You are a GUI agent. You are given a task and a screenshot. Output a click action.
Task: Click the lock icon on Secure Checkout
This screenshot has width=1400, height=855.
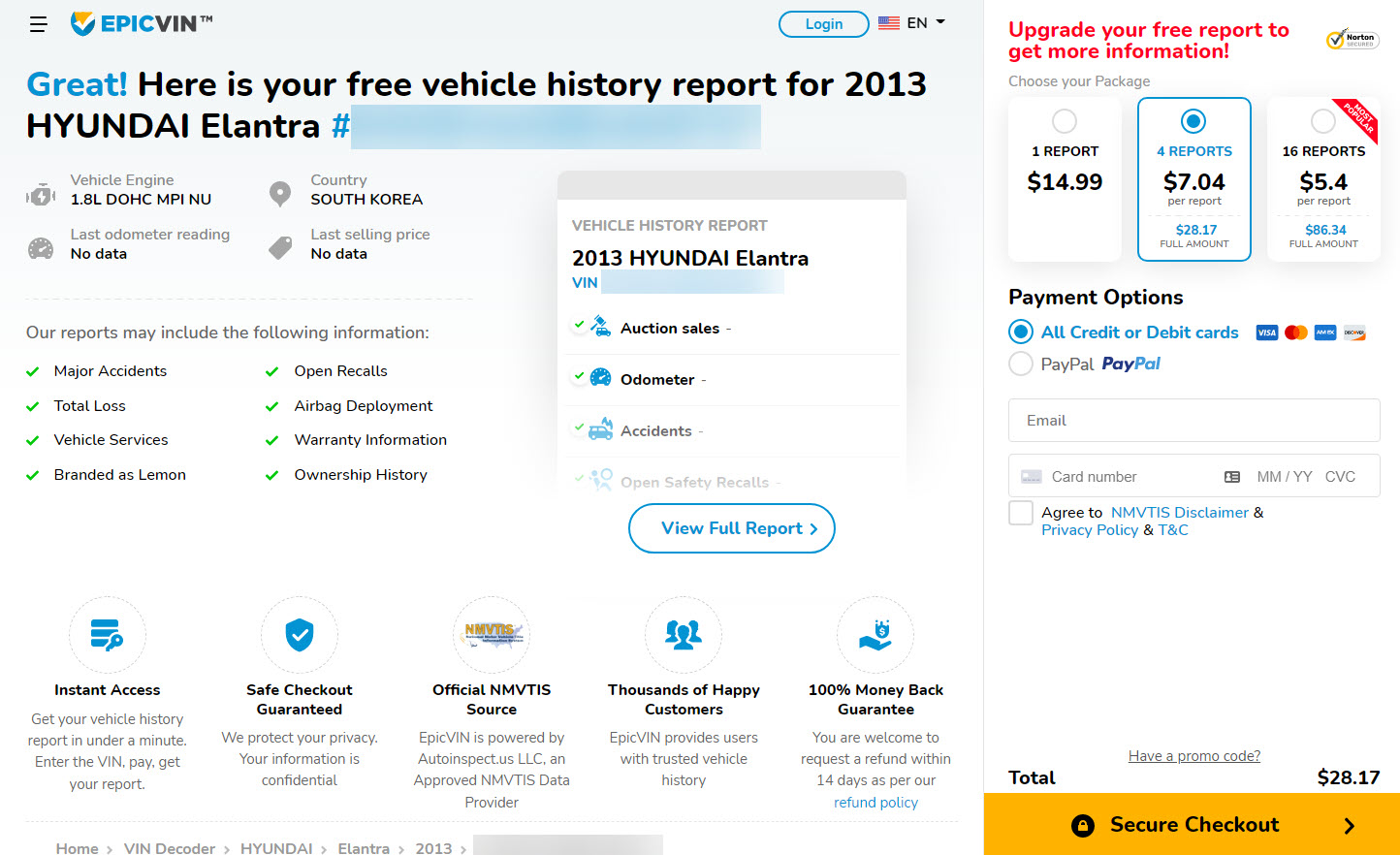1083,825
